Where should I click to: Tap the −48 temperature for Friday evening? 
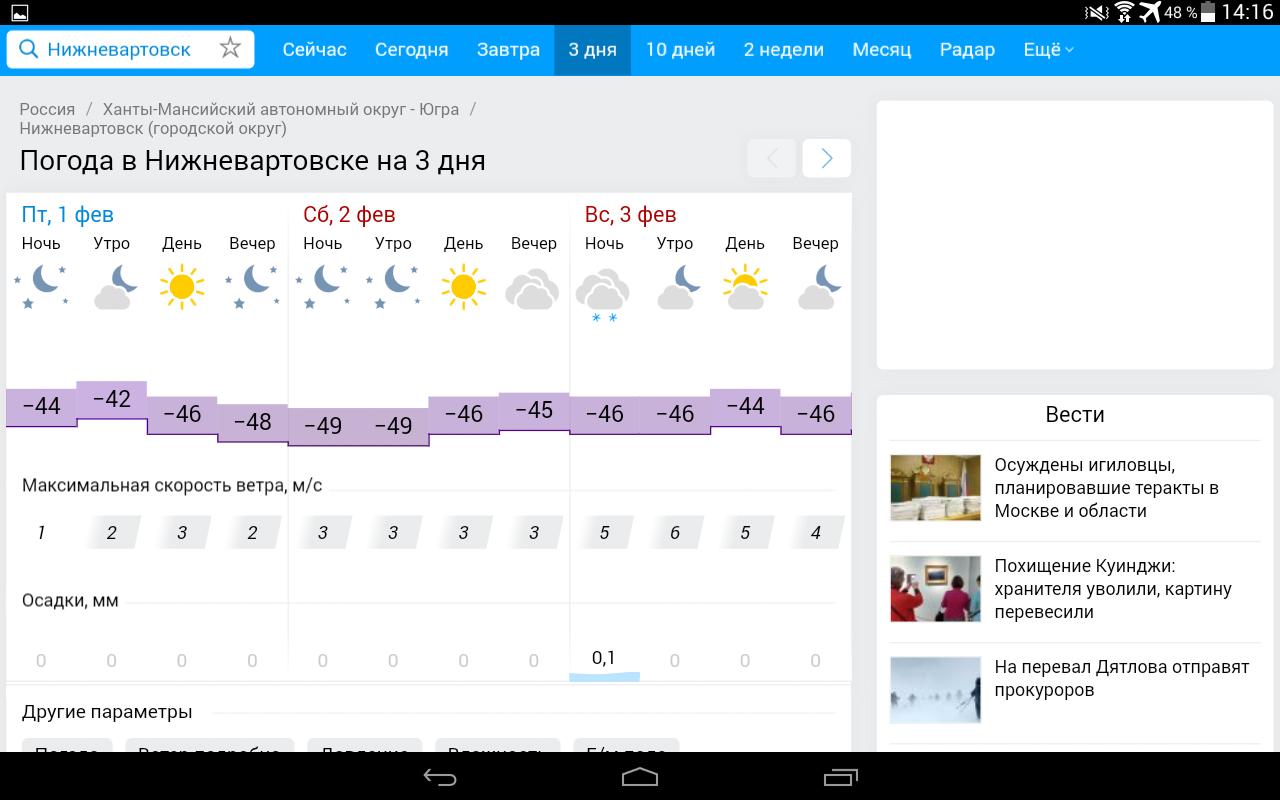click(252, 422)
